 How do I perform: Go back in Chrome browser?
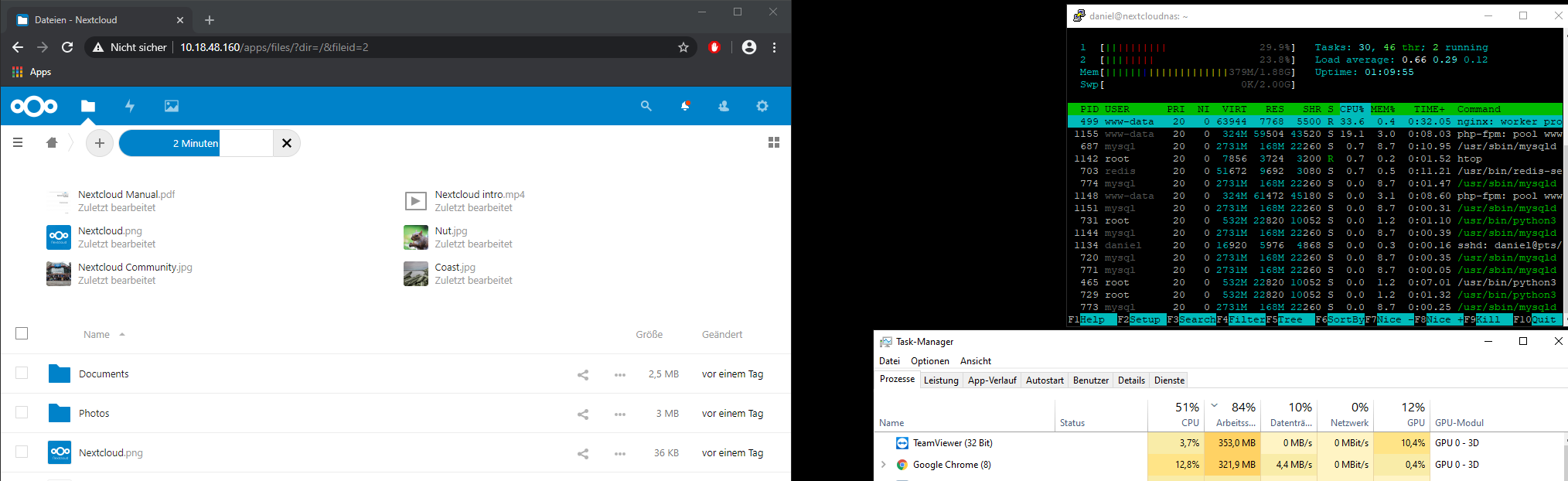(18, 47)
